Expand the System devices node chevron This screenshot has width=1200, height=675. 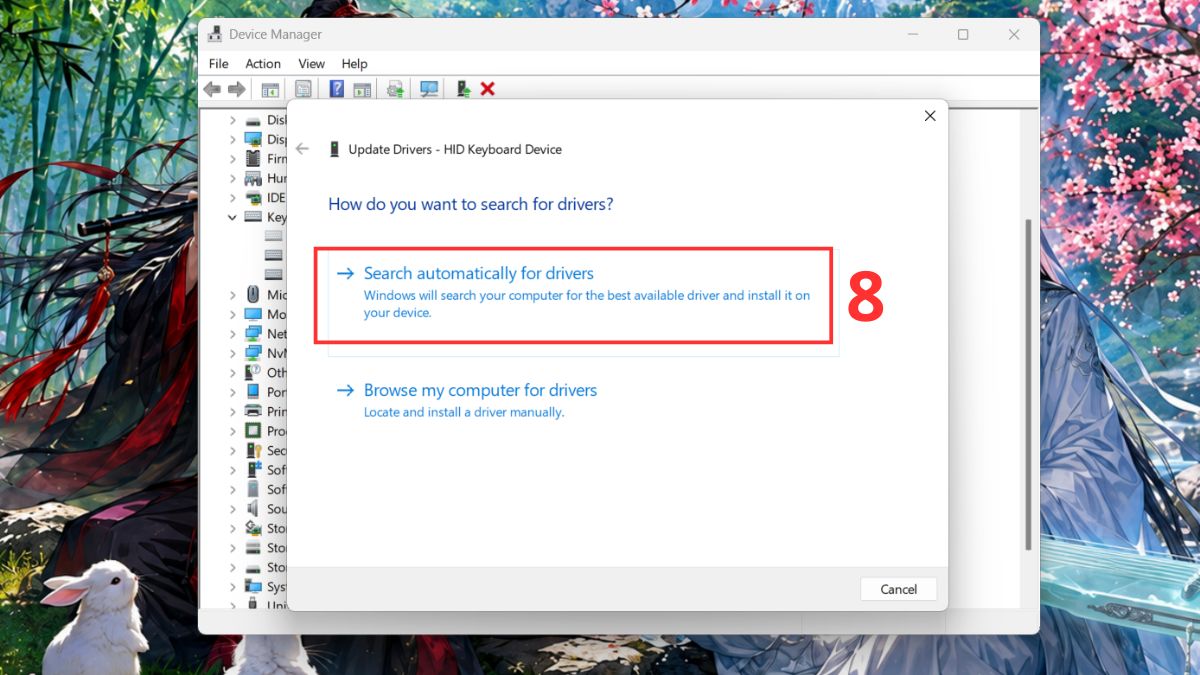tap(232, 587)
